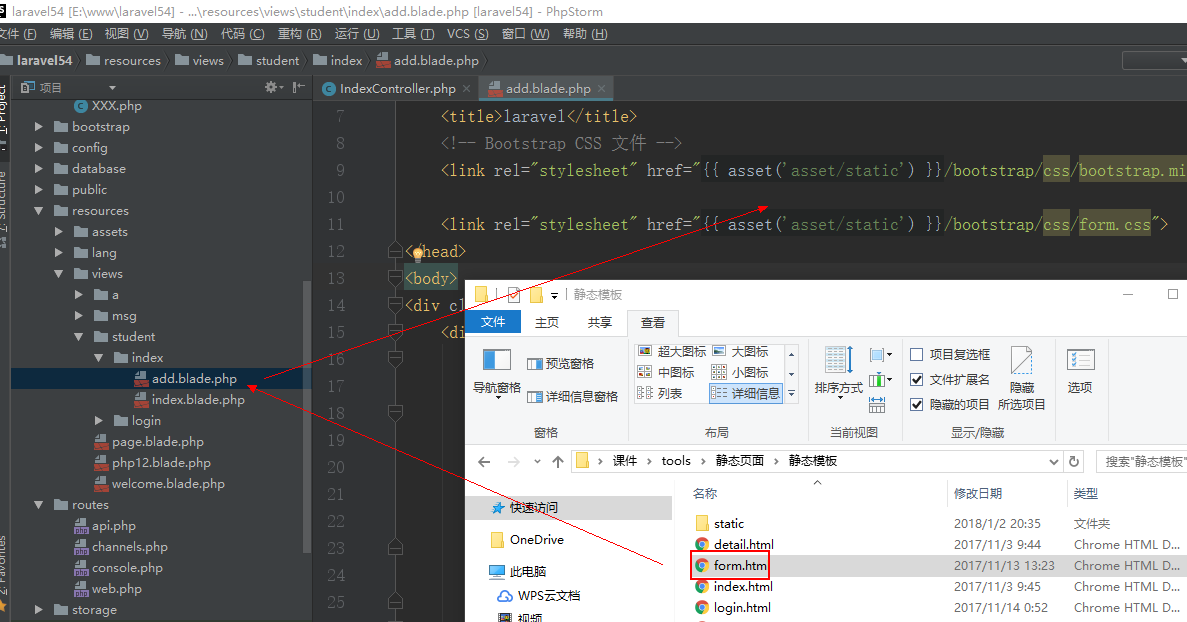Expand the bootstrap folder in project tree

39,127
